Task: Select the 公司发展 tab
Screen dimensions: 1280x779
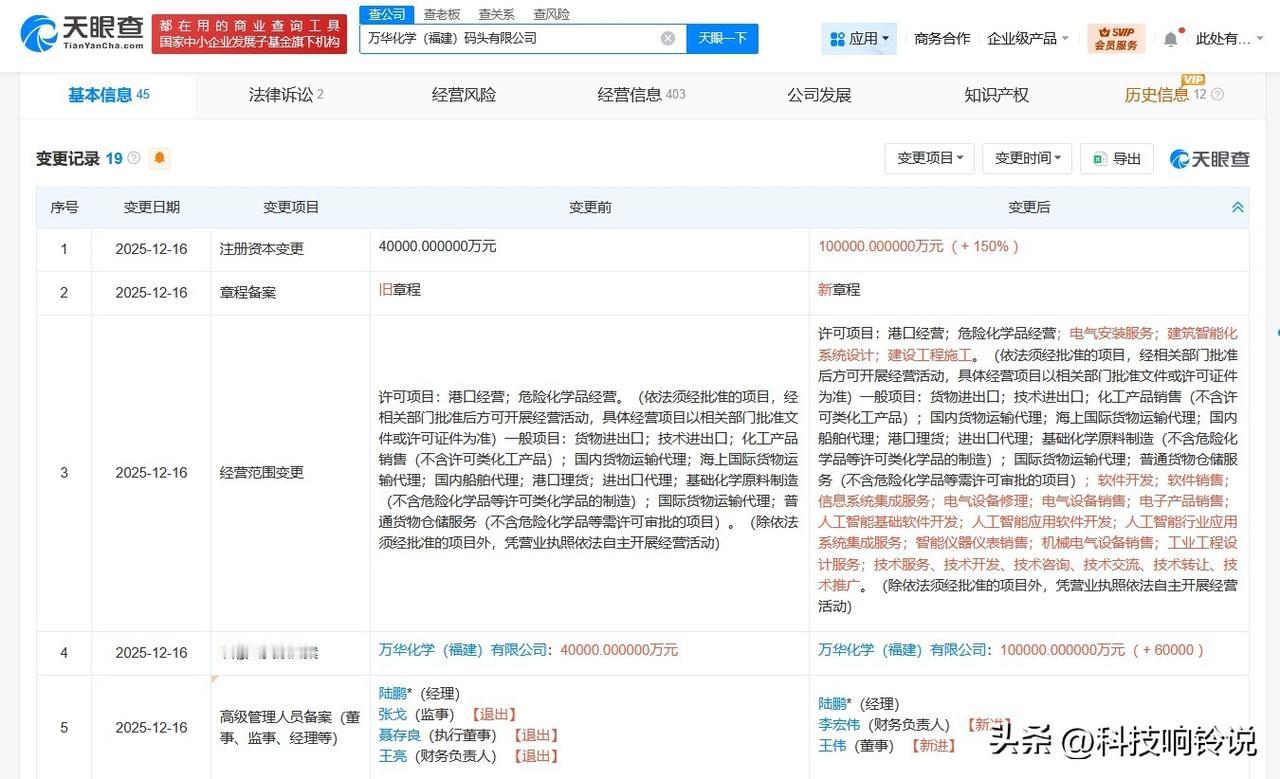Action: click(x=819, y=95)
